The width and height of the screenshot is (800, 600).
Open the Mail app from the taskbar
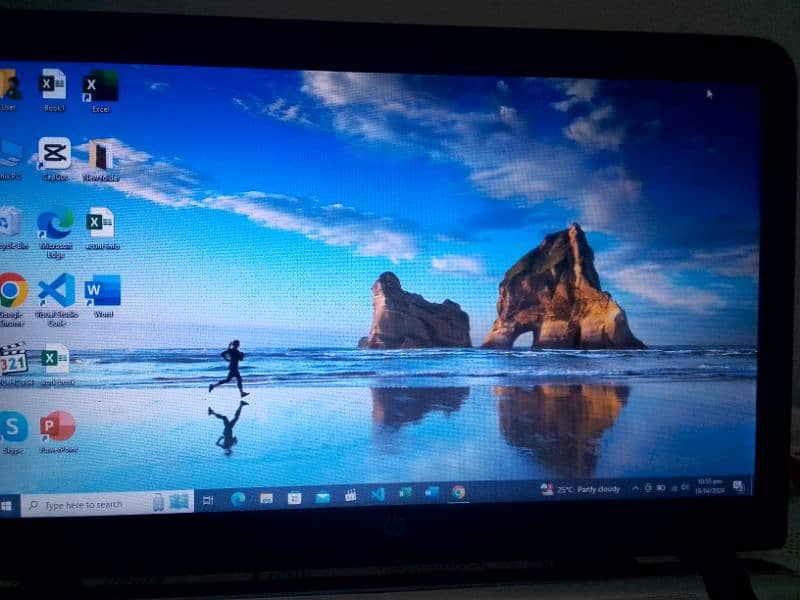coord(322,496)
